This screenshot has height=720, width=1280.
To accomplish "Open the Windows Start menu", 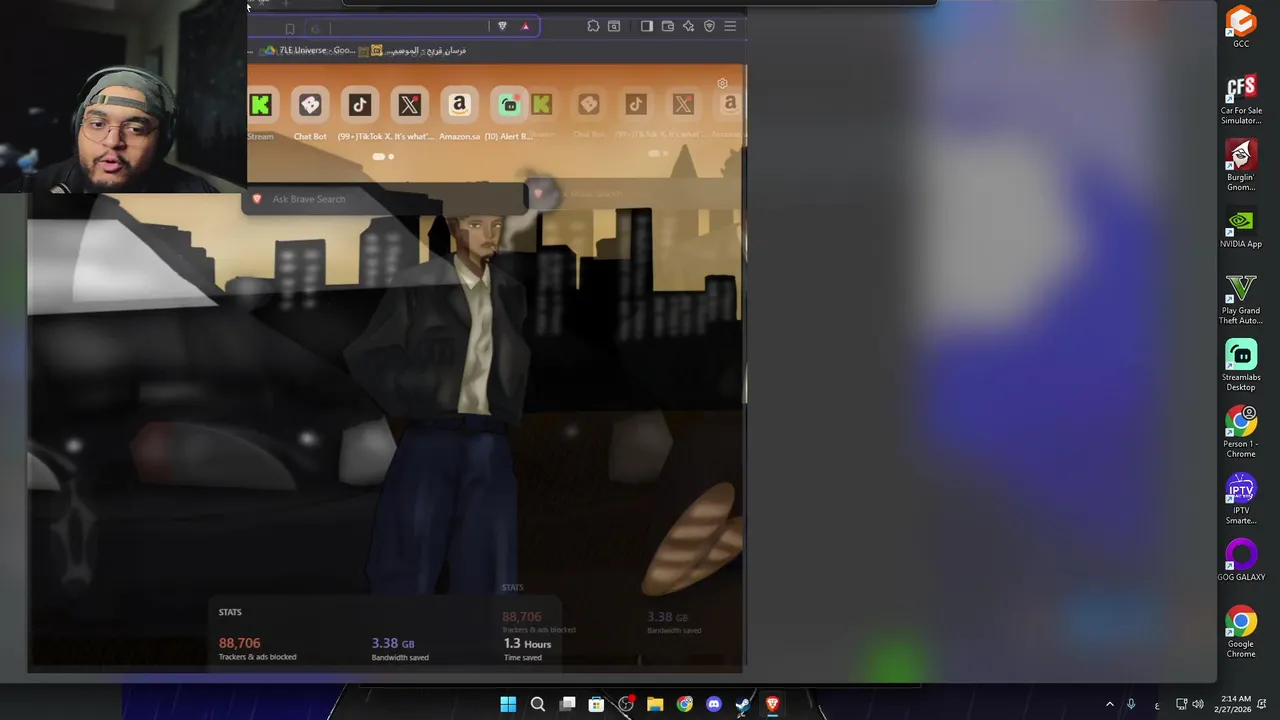I will [508, 704].
